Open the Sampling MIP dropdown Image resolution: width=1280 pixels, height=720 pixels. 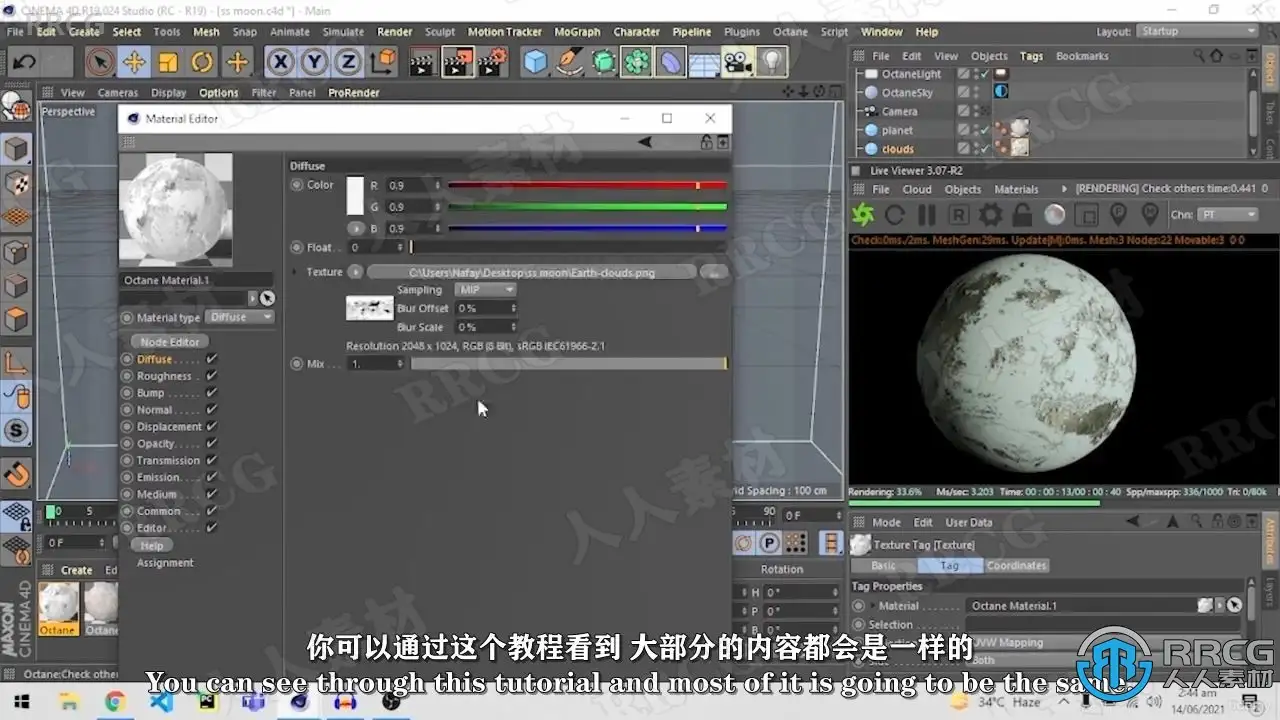(485, 290)
